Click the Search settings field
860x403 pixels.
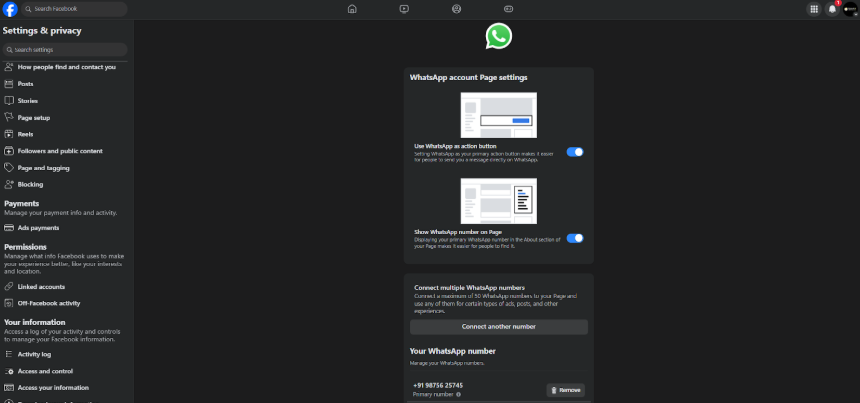(x=65, y=49)
